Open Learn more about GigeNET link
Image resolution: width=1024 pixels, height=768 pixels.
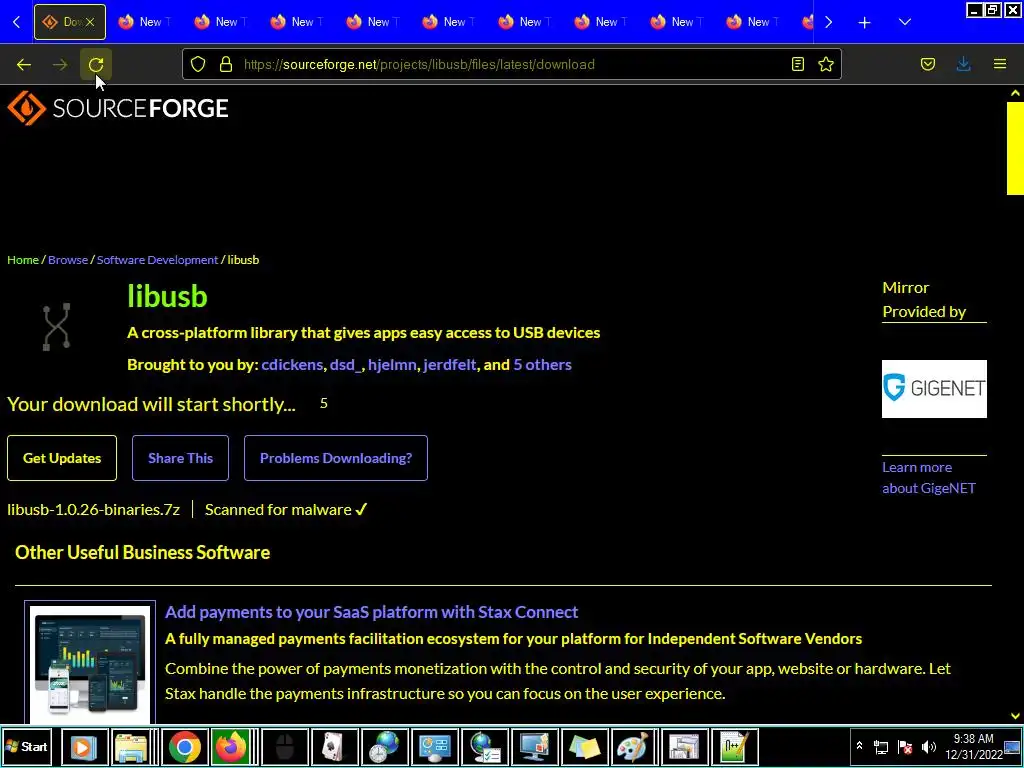pyautogui.click(x=929, y=477)
